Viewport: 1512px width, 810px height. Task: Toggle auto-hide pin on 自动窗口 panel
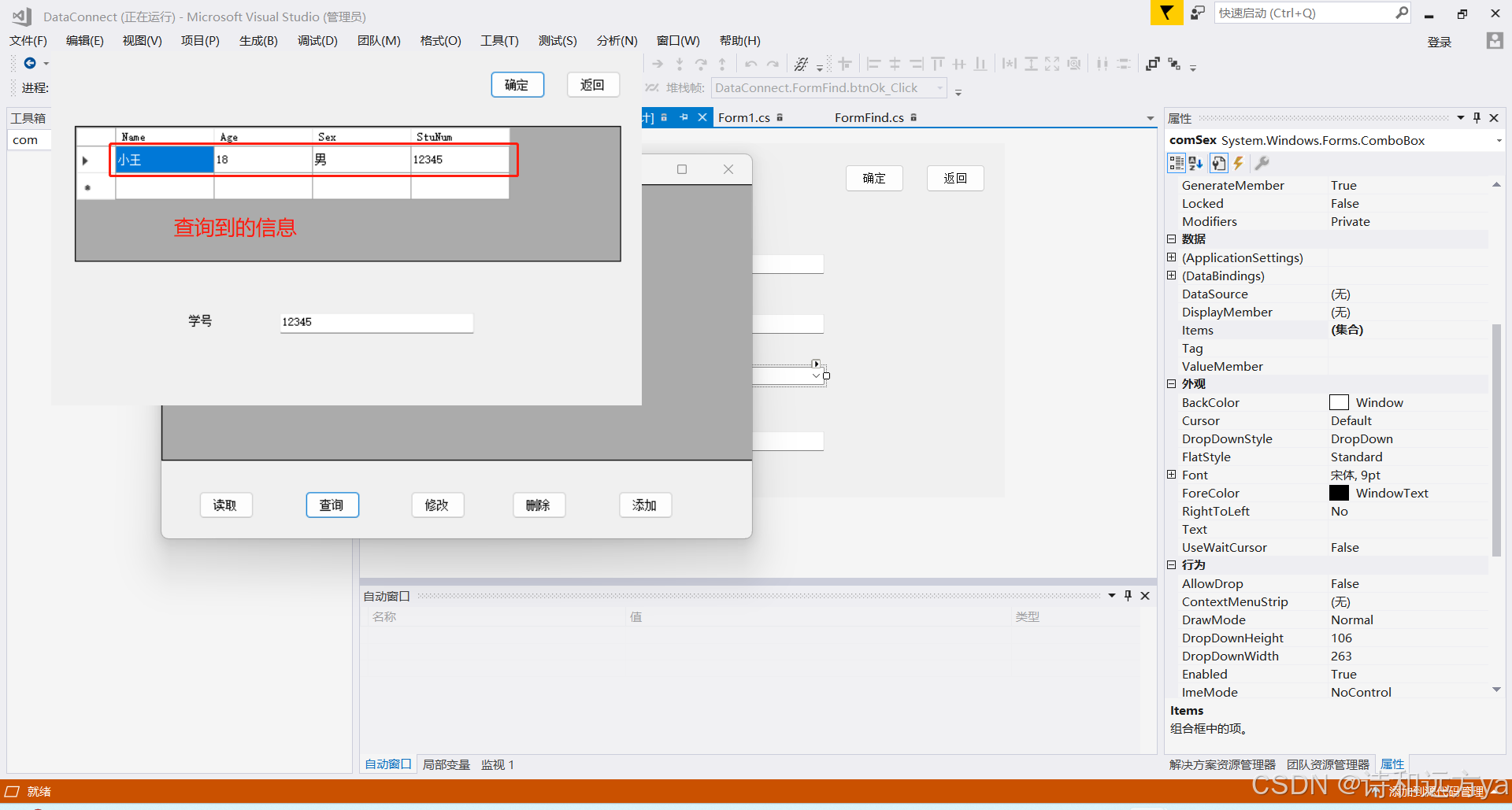(x=1128, y=596)
